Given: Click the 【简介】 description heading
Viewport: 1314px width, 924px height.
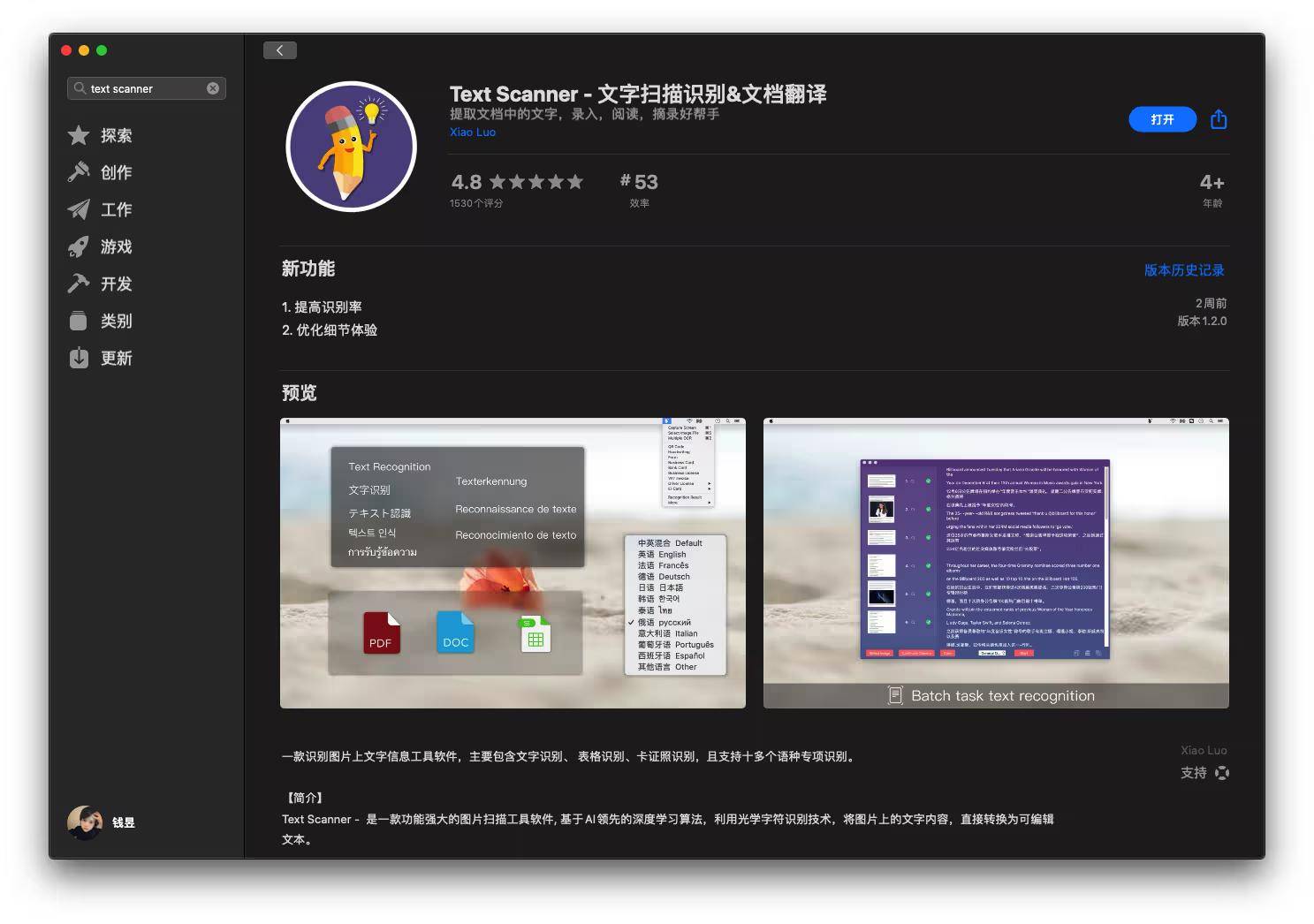Looking at the screenshot, I should (305, 798).
